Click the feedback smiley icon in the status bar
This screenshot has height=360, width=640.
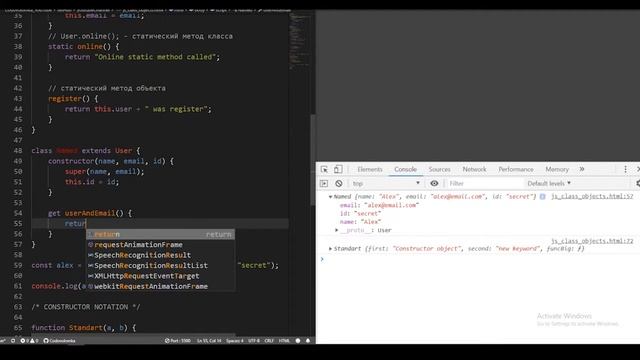[x=298, y=341]
